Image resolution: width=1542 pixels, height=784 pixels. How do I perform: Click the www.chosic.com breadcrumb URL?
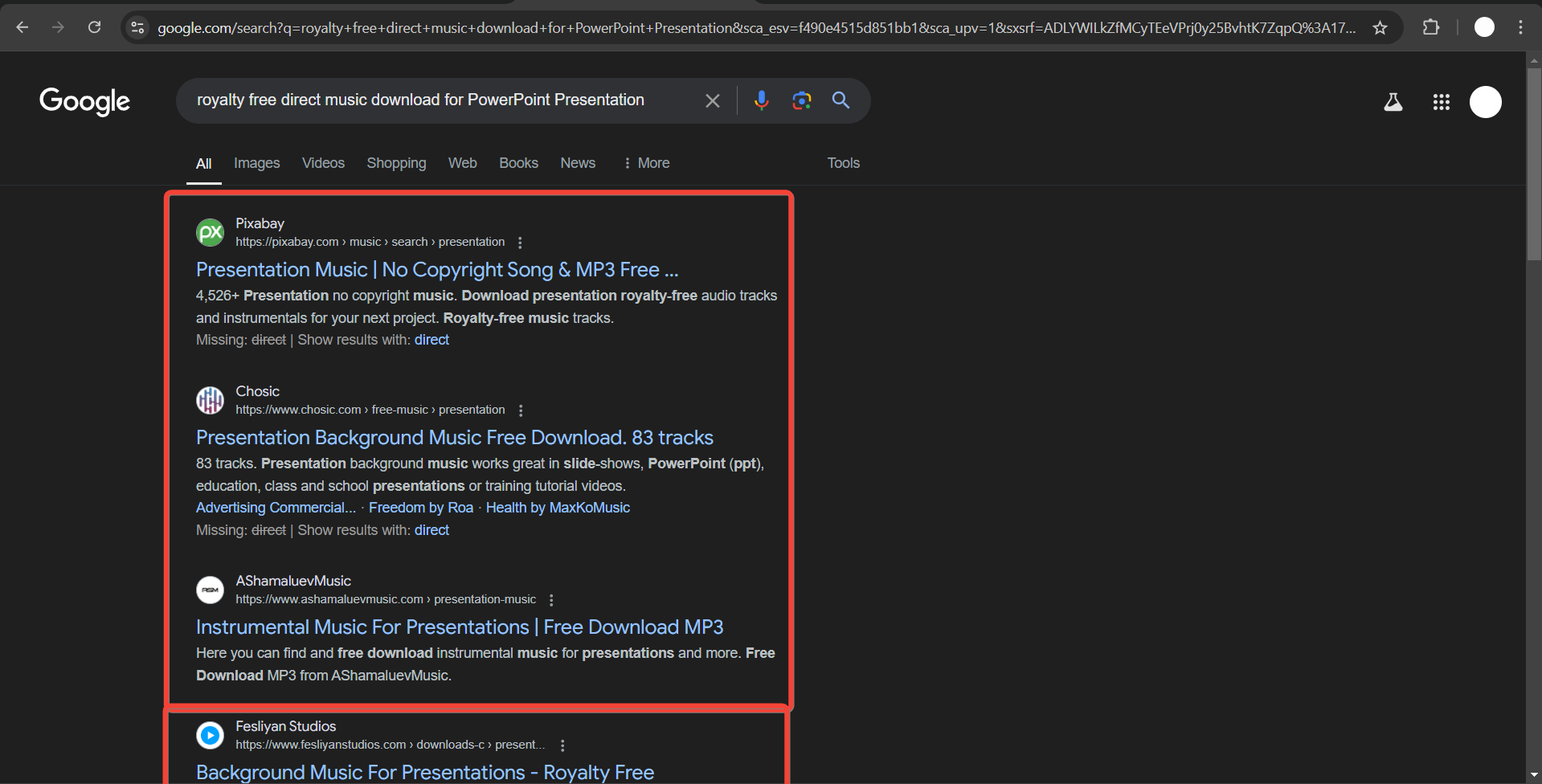click(x=370, y=410)
